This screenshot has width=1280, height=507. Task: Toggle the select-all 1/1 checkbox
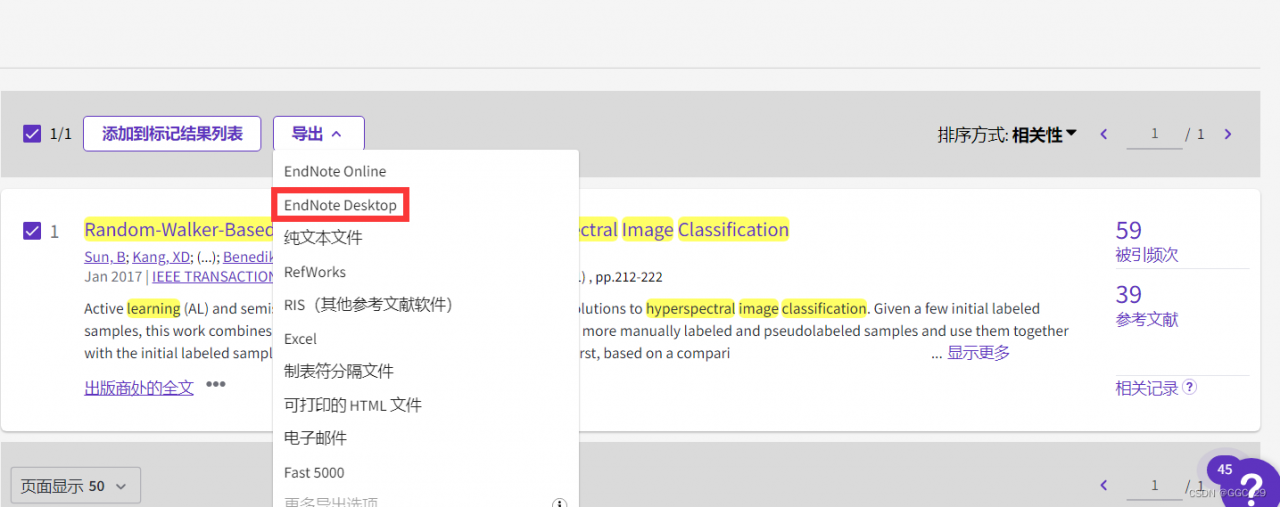click(32, 134)
